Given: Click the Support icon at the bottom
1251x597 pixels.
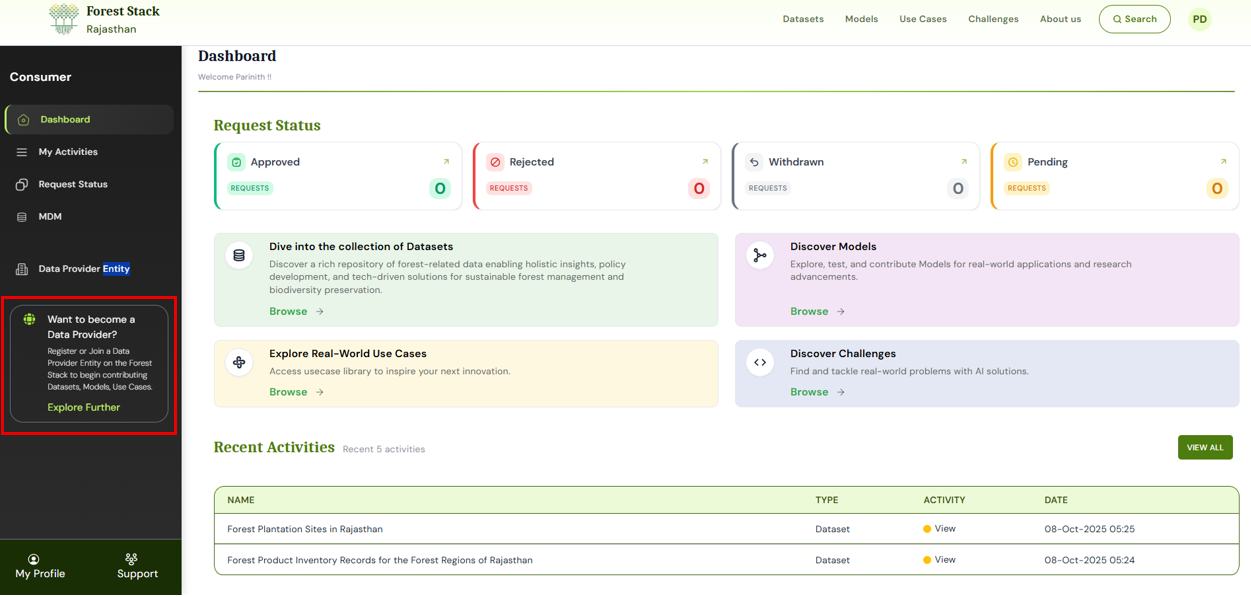Looking at the screenshot, I should tap(131, 559).
